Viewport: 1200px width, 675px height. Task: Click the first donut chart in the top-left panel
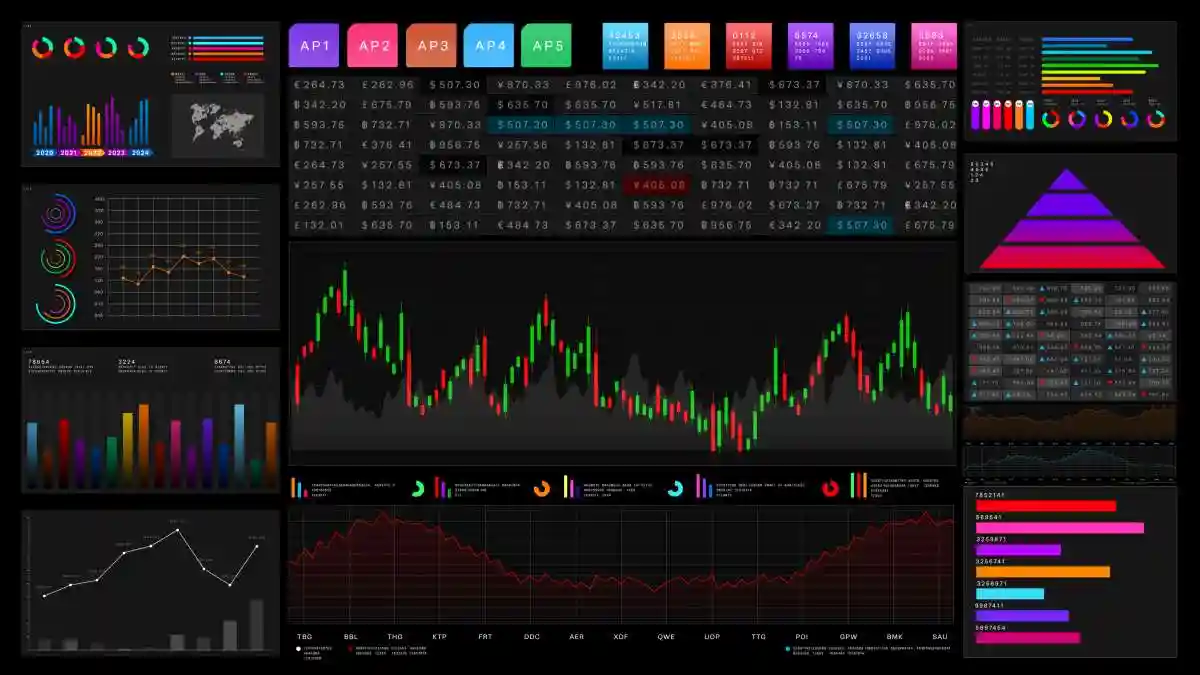tap(43, 47)
